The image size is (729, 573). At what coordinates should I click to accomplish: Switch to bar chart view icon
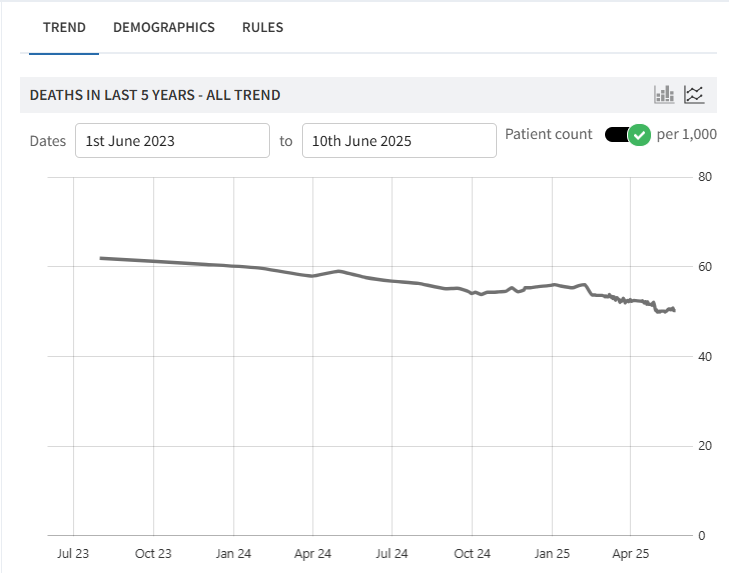pyautogui.click(x=664, y=94)
